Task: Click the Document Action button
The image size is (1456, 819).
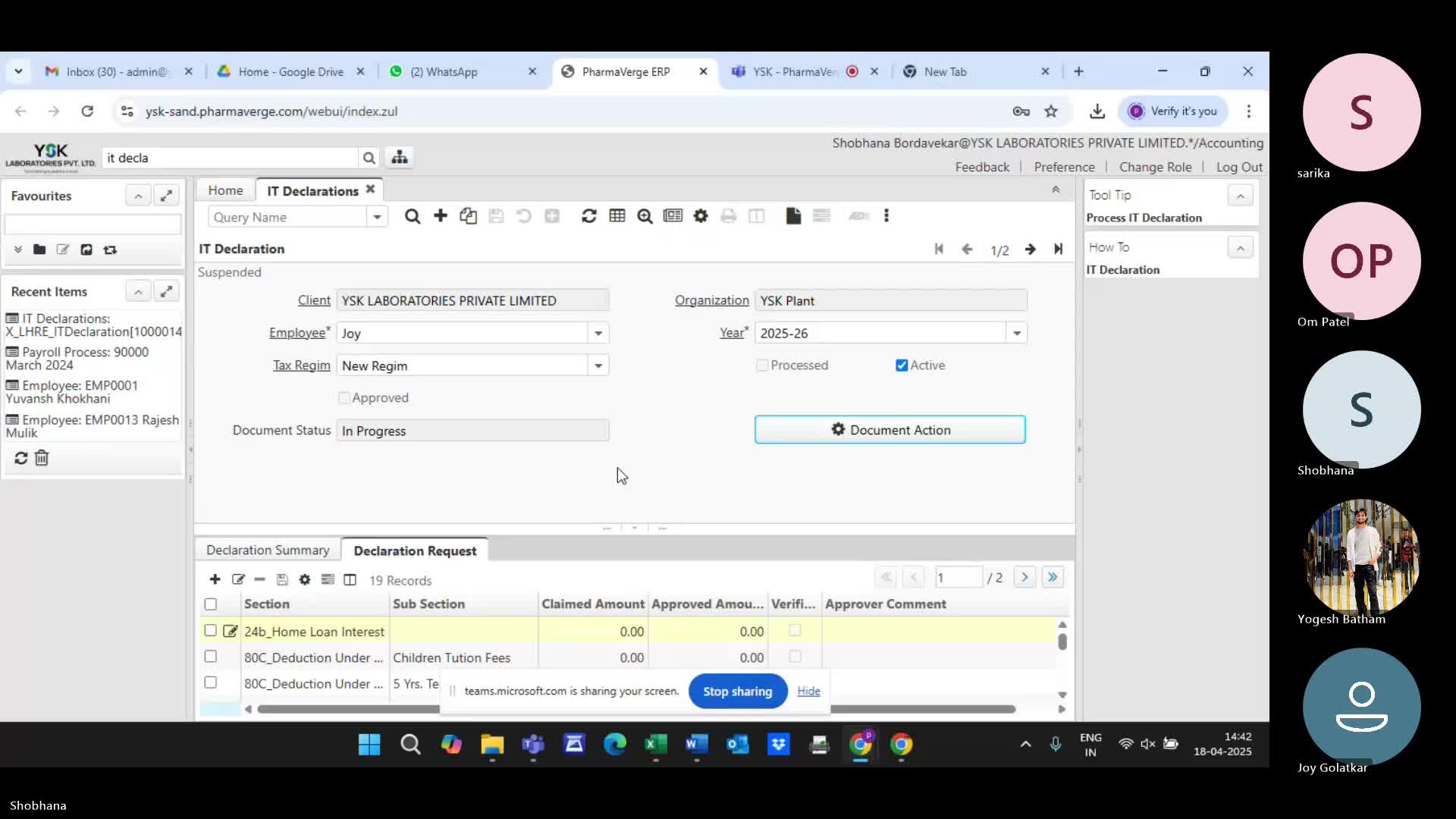Action: [x=890, y=430]
